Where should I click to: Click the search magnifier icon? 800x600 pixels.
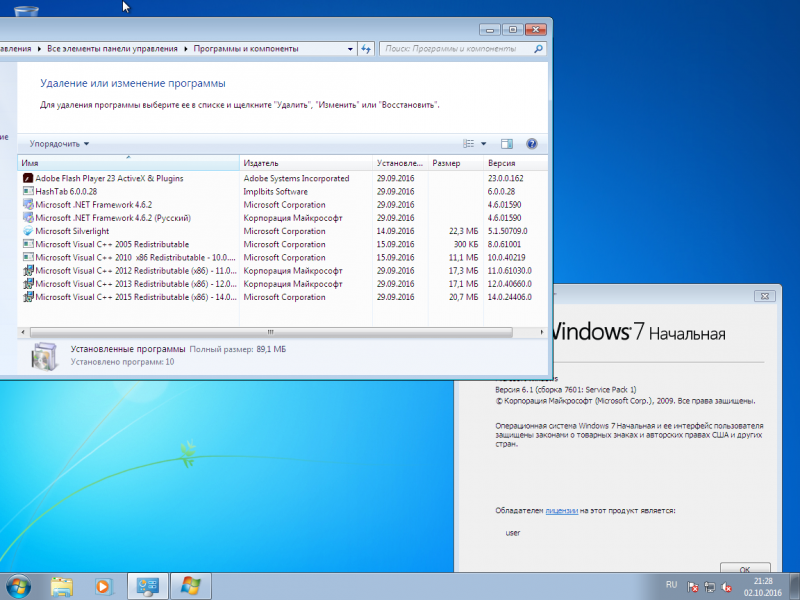click(538, 49)
